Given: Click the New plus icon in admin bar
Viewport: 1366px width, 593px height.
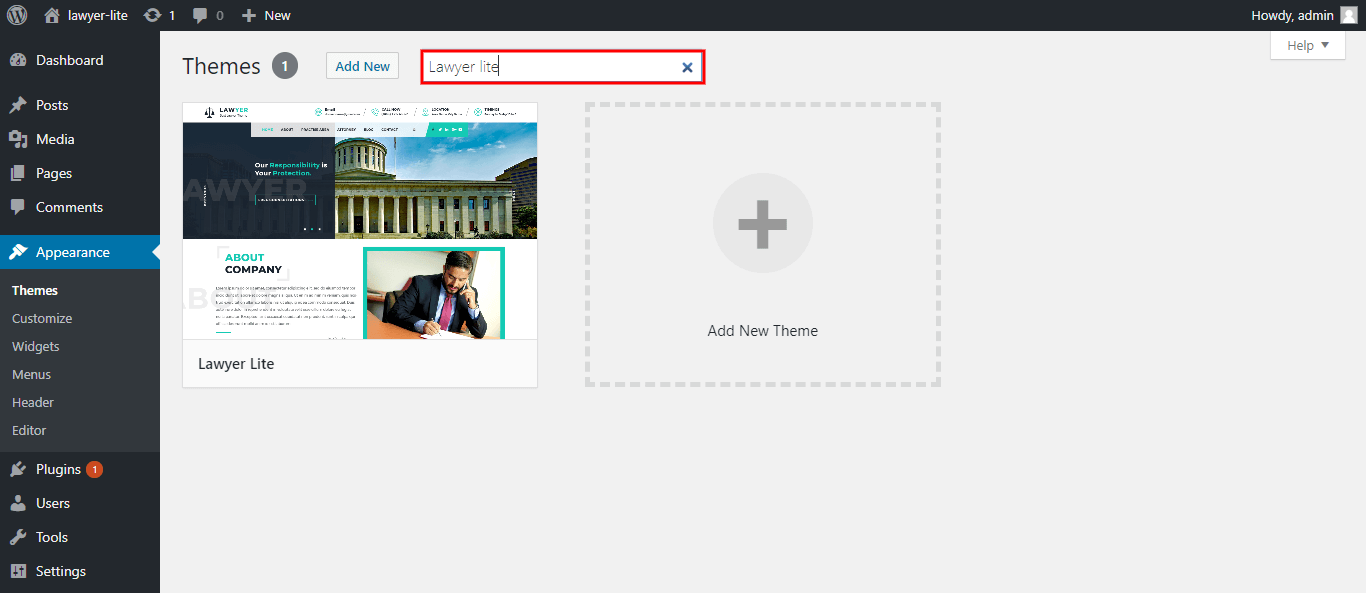Looking at the screenshot, I should click(249, 15).
